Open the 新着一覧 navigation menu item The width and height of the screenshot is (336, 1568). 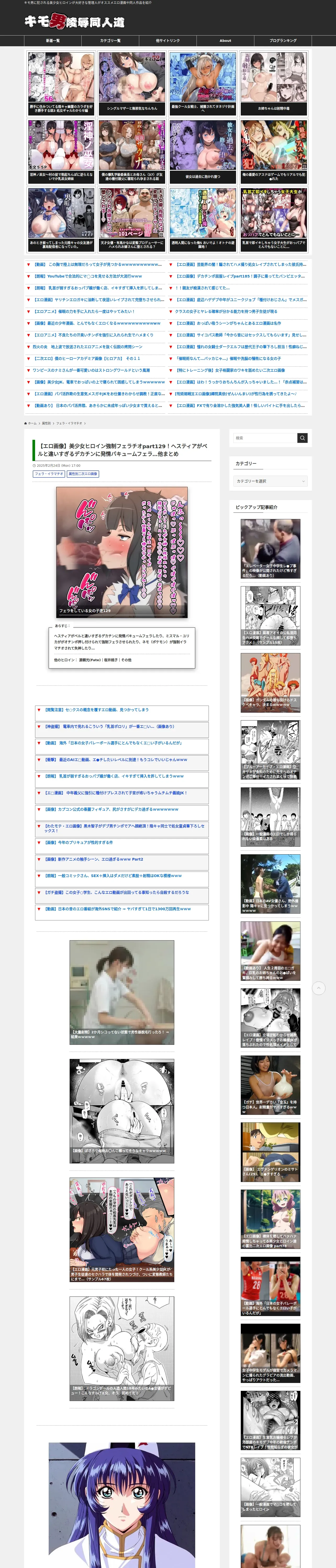coord(53,41)
